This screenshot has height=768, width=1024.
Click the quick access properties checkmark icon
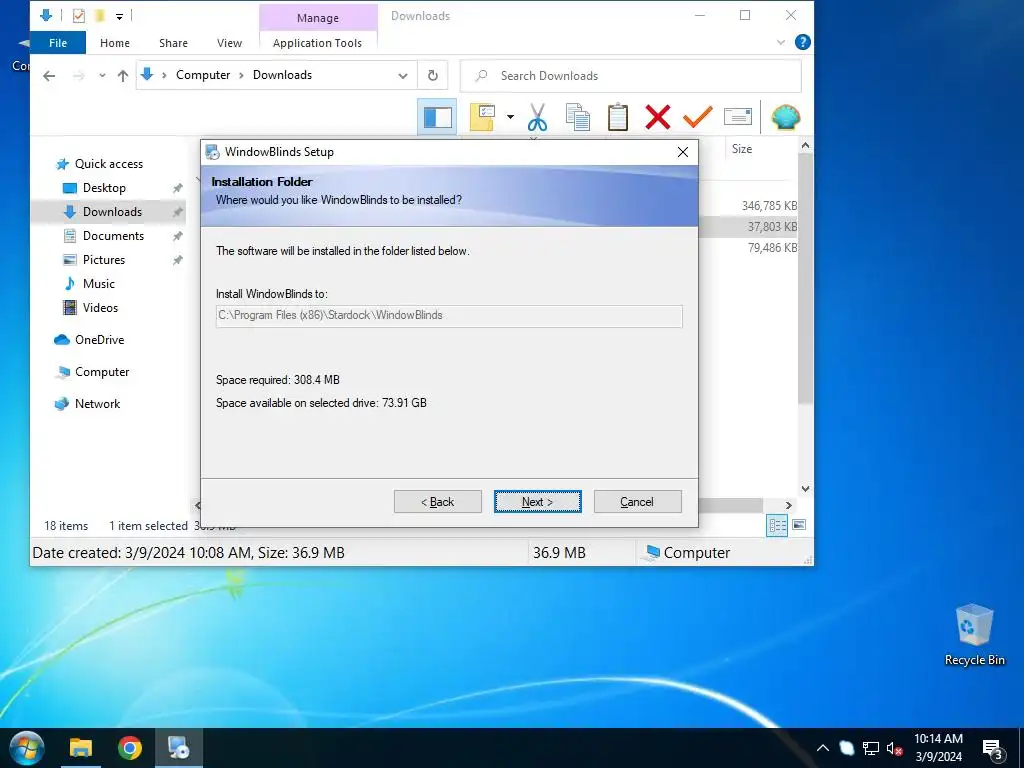[79, 16]
